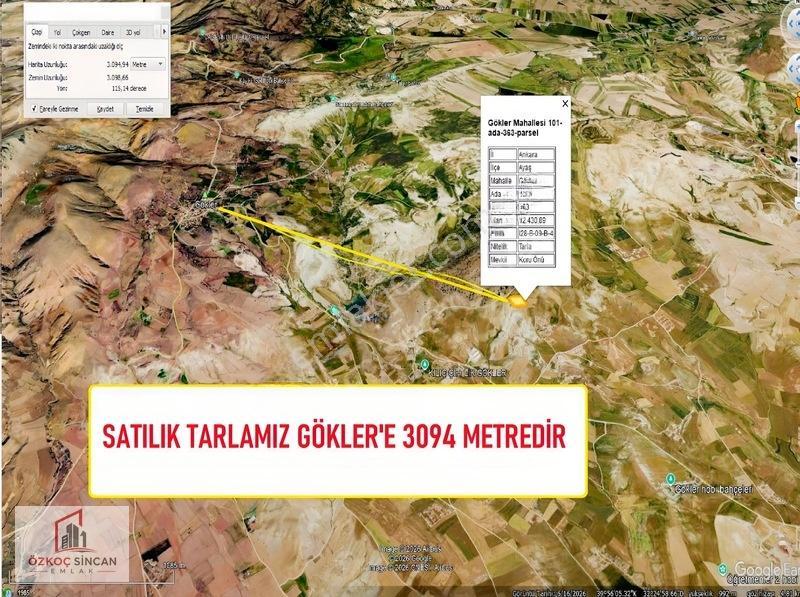The width and height of the screenshot is (800, 597).
Task: Click the Öğretmenler 2 hobi placemark icon
Action: click(x=722, y=569)
